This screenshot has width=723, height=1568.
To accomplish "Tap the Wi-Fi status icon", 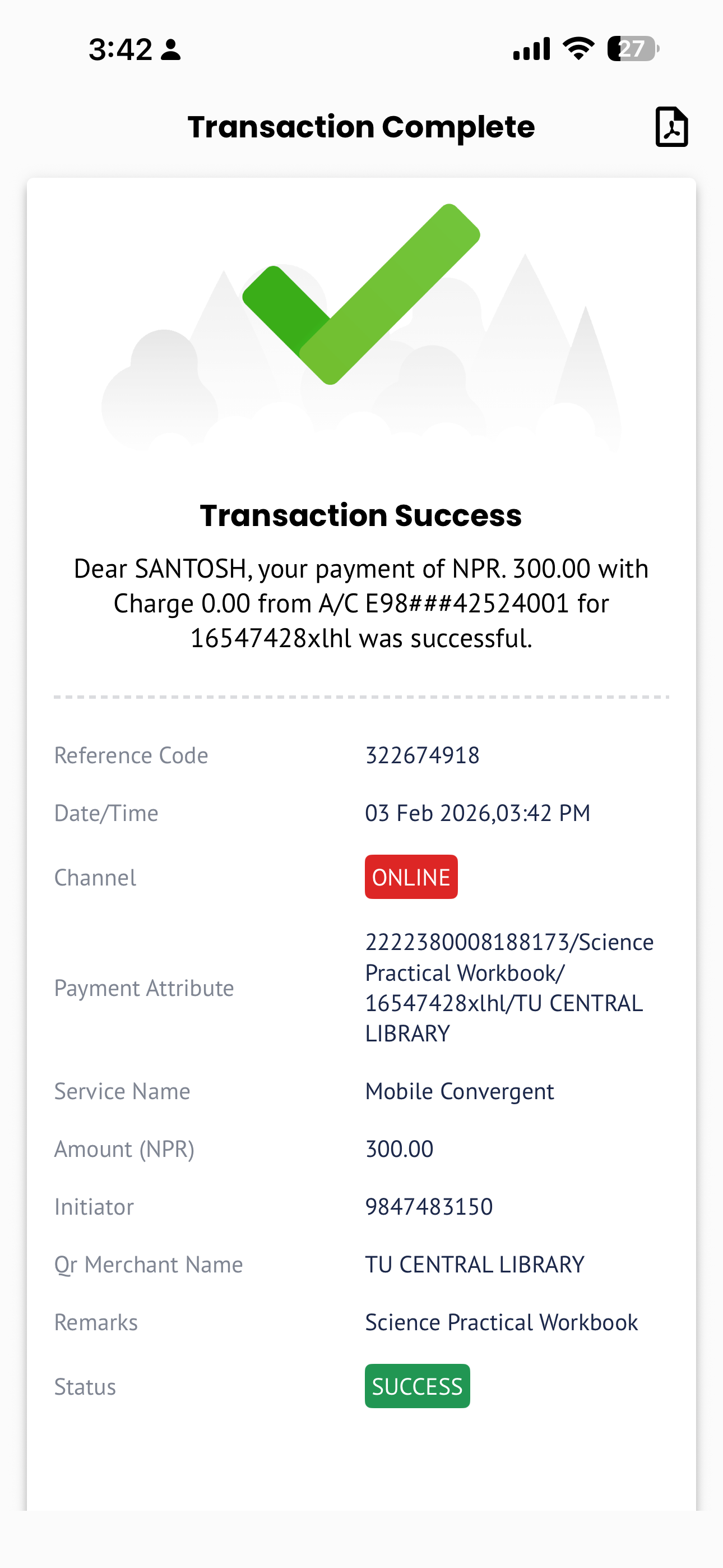I will pyautogui.click(x=578, y=49).
